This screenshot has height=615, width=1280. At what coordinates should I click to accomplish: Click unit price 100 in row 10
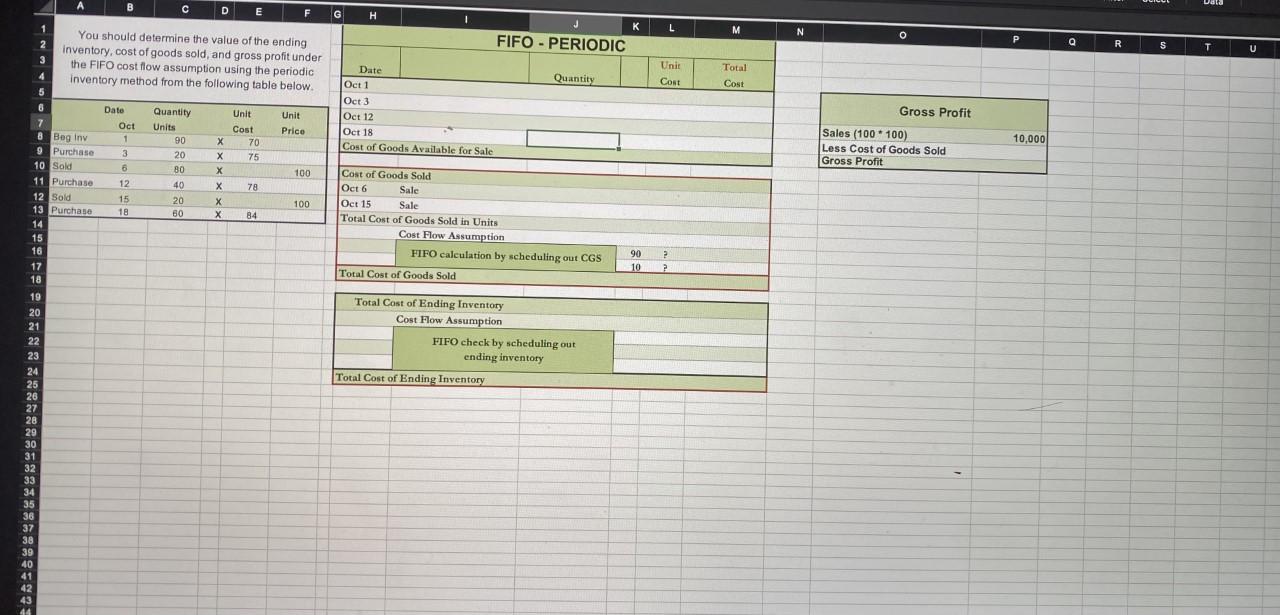[303, 174]
